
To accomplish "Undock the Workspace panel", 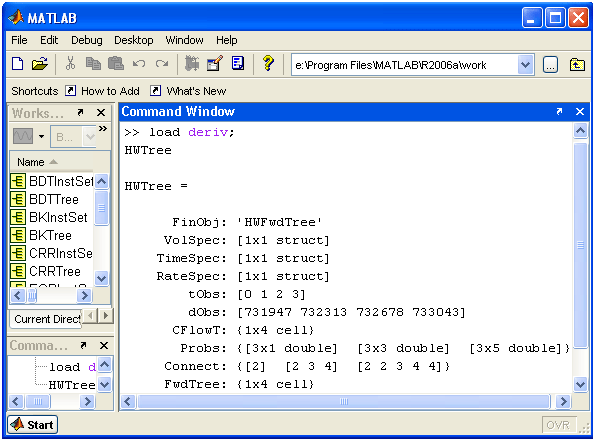I will click(80, 112).
